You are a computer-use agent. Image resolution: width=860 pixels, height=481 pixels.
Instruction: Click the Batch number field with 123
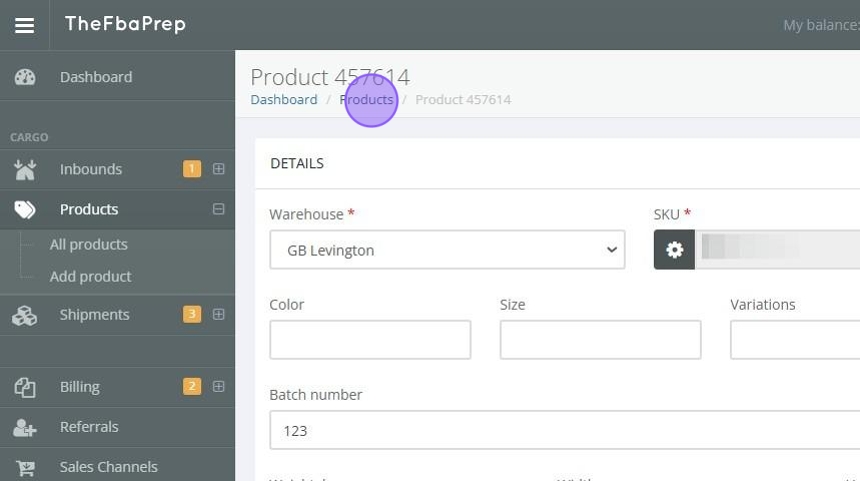(x=564, y=430)
